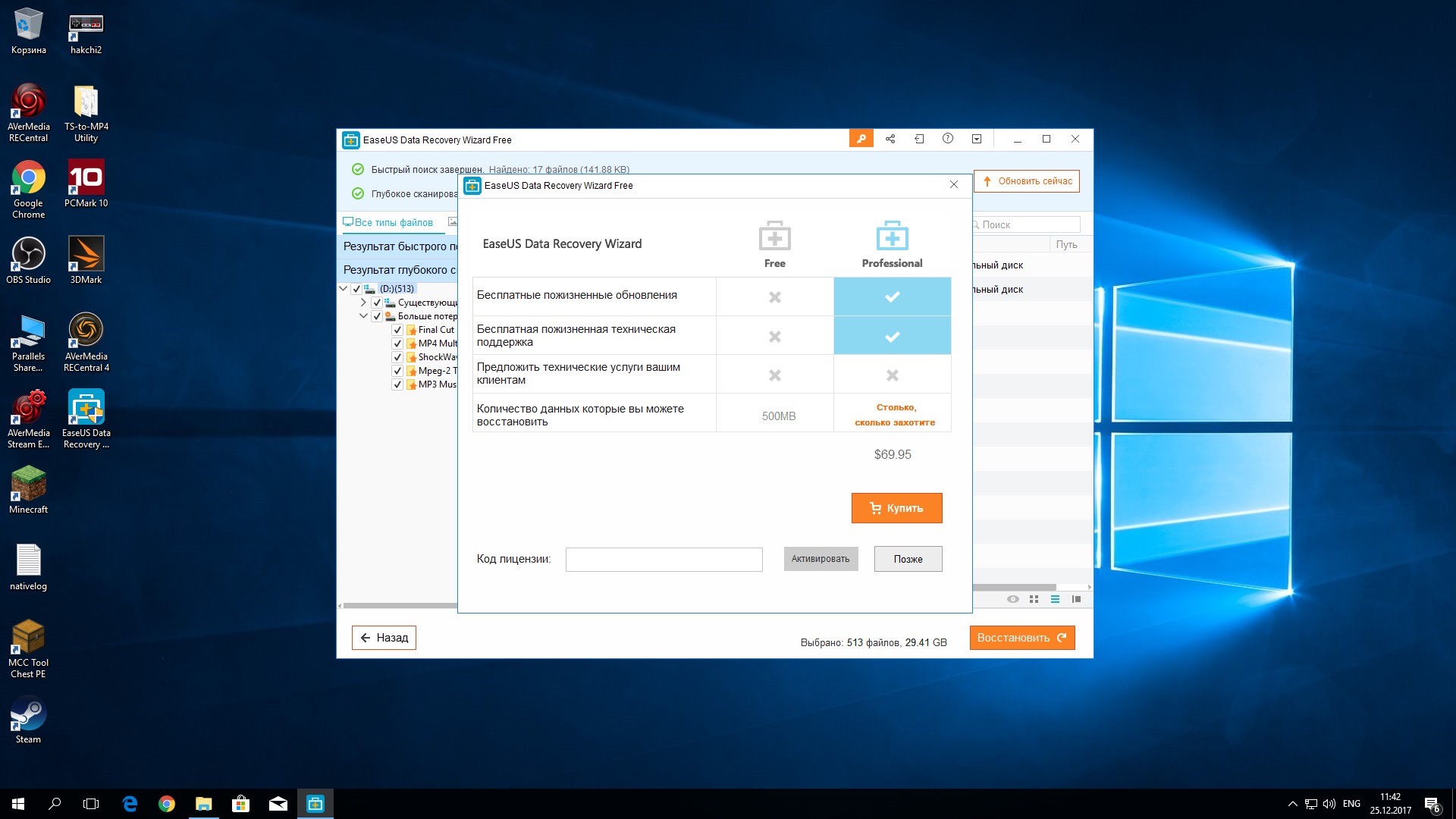Switch to list view icon
This screenshot has height=819, width=1456.
pyautogui.click(x=1055, y=599)
